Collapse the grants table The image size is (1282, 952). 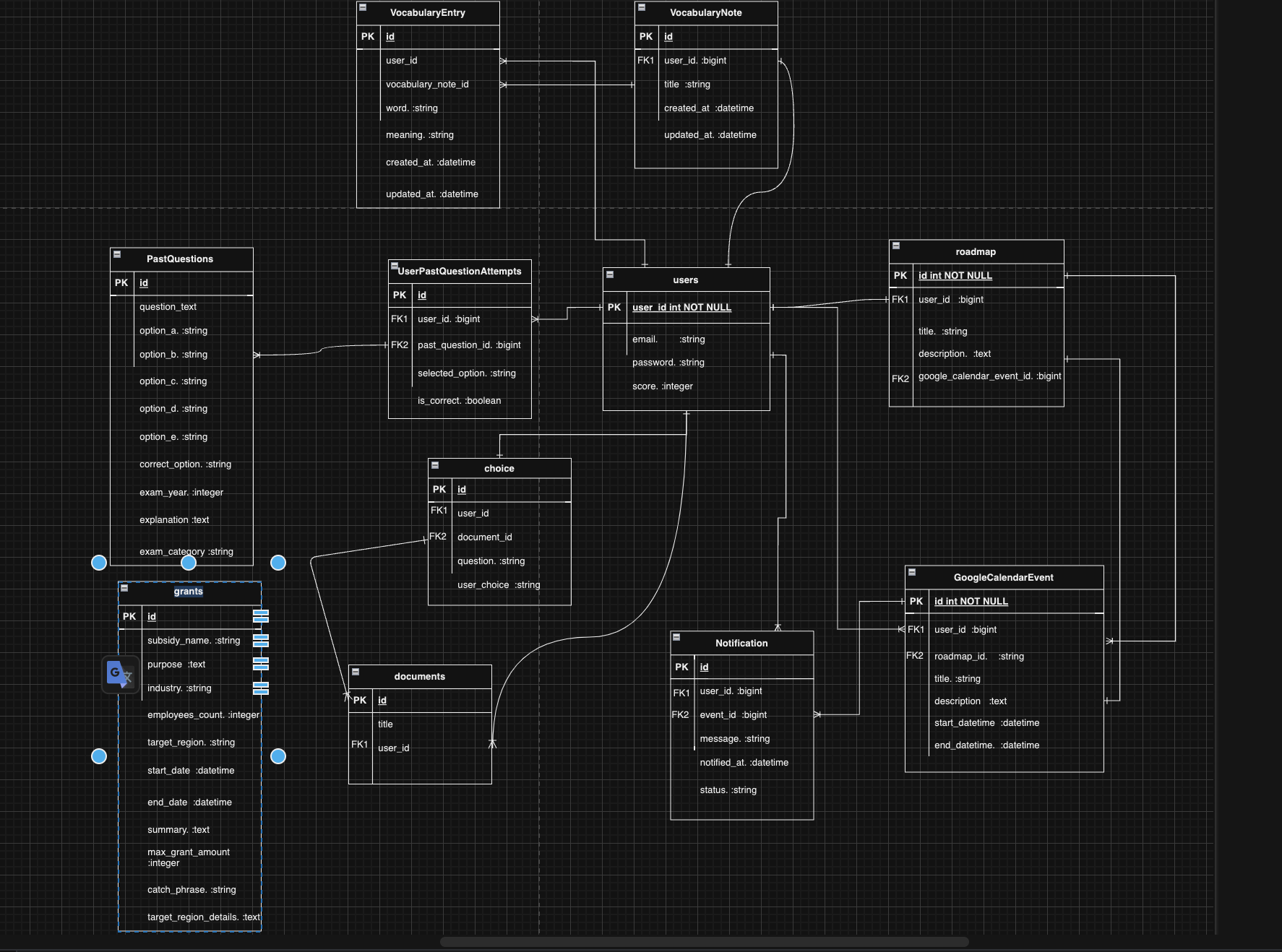tap(124, 588)
